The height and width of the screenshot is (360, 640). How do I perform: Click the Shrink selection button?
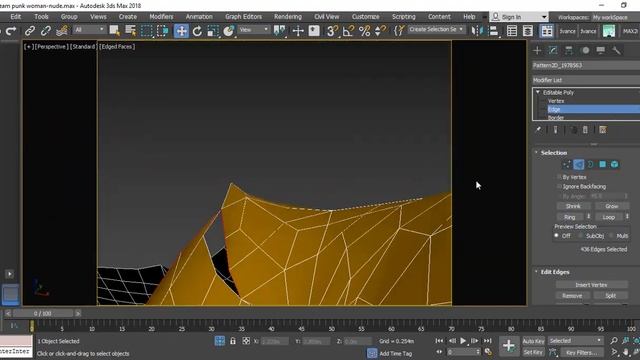573,206
